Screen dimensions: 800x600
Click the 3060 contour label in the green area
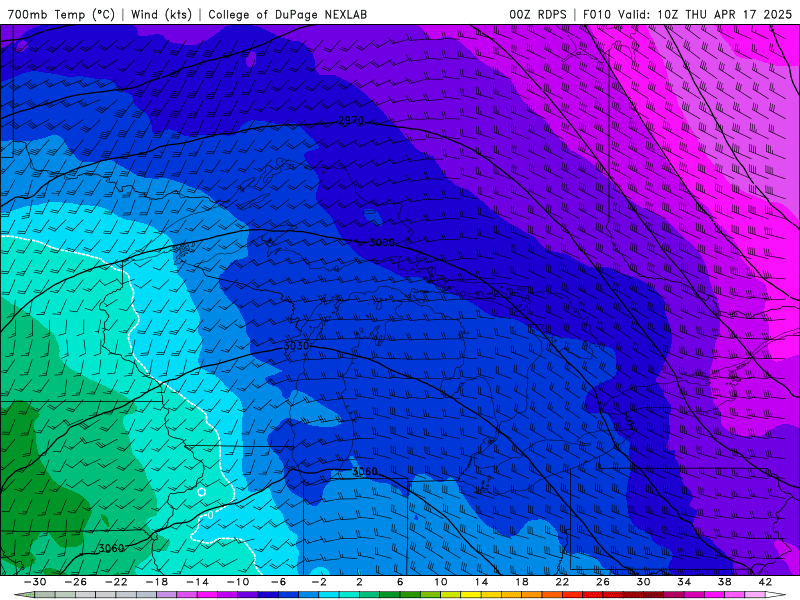coord(111,548)
